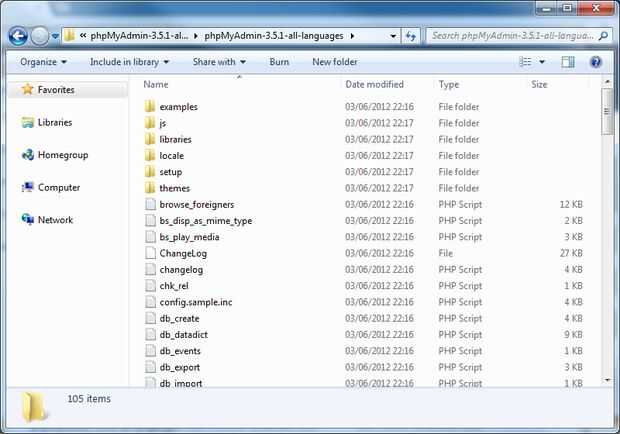Viewport: 620px width, 434px height.
Task: Click the search magnifier icon
Action: pos(603,36)
